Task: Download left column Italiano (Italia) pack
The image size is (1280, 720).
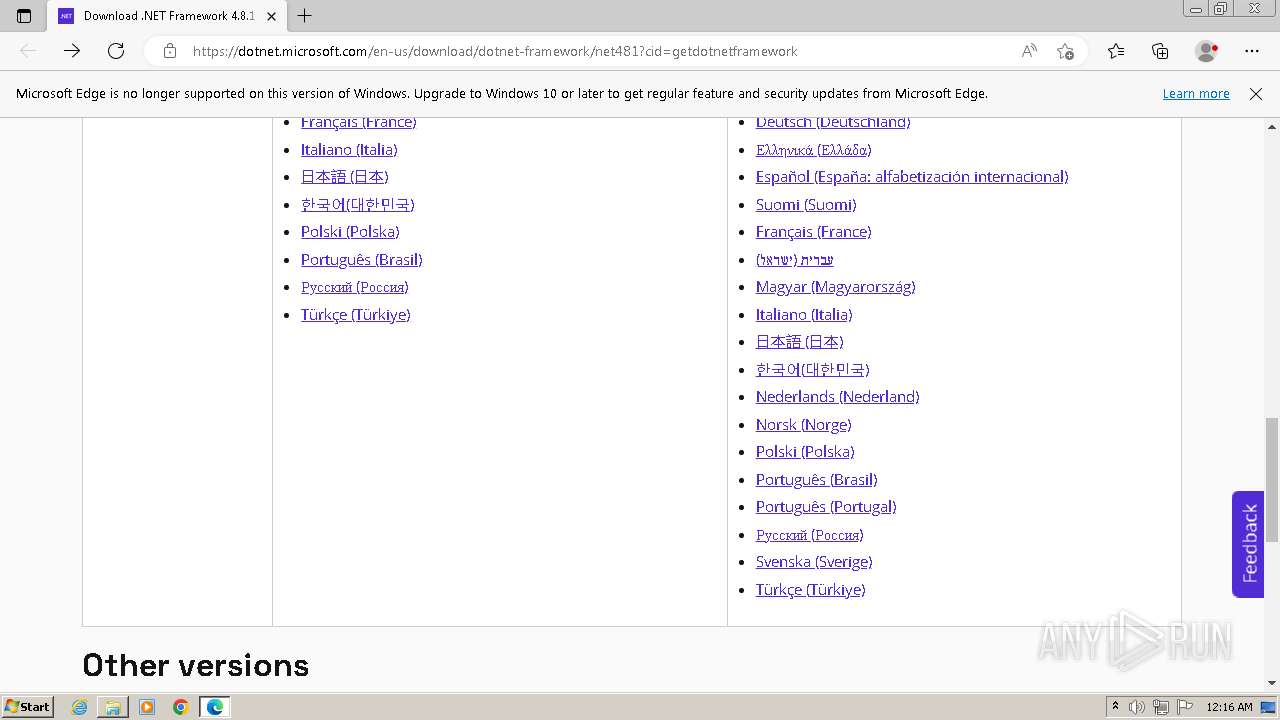Action: 349,149
